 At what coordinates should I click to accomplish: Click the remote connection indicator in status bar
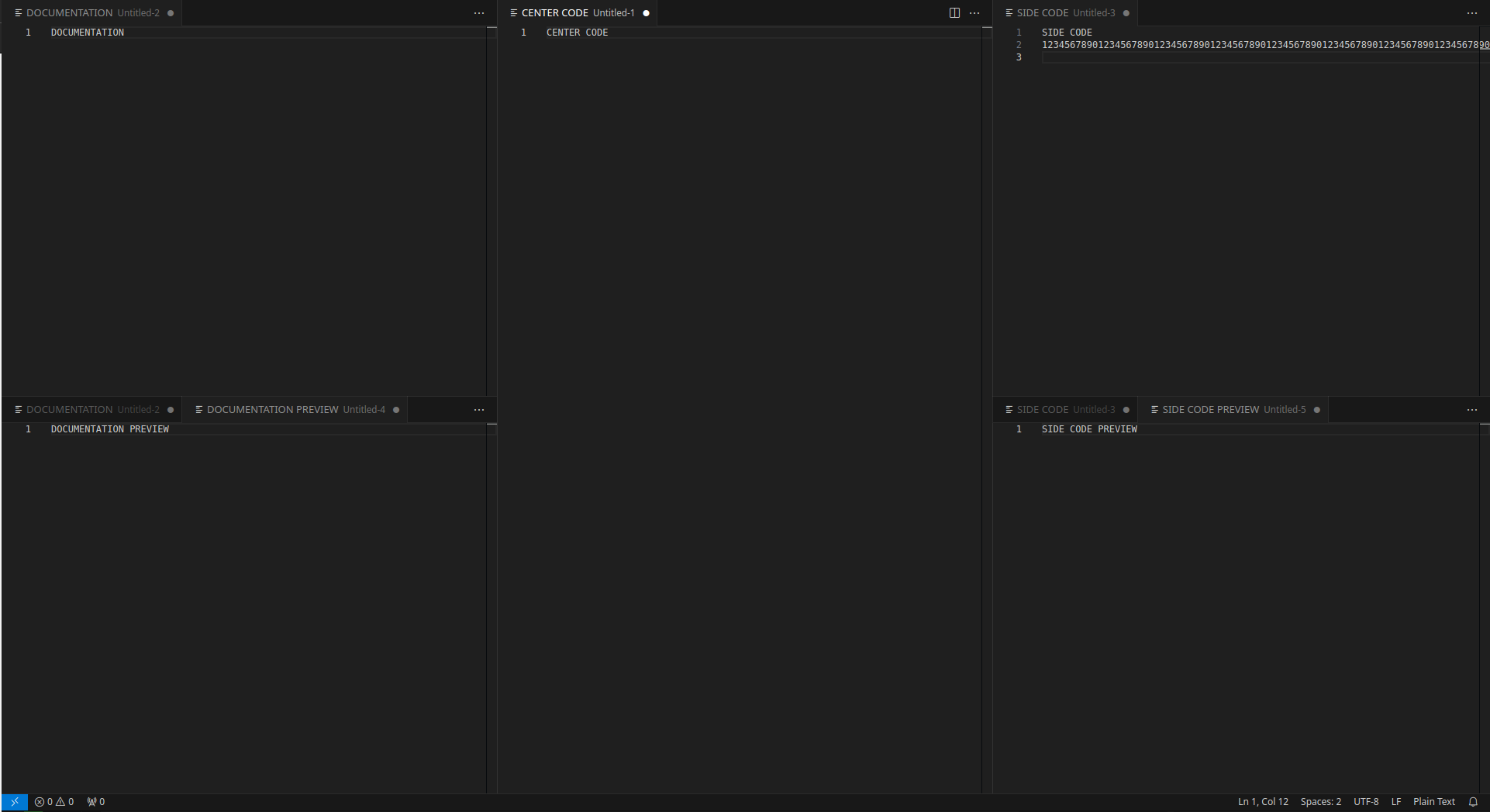(12, 802)
